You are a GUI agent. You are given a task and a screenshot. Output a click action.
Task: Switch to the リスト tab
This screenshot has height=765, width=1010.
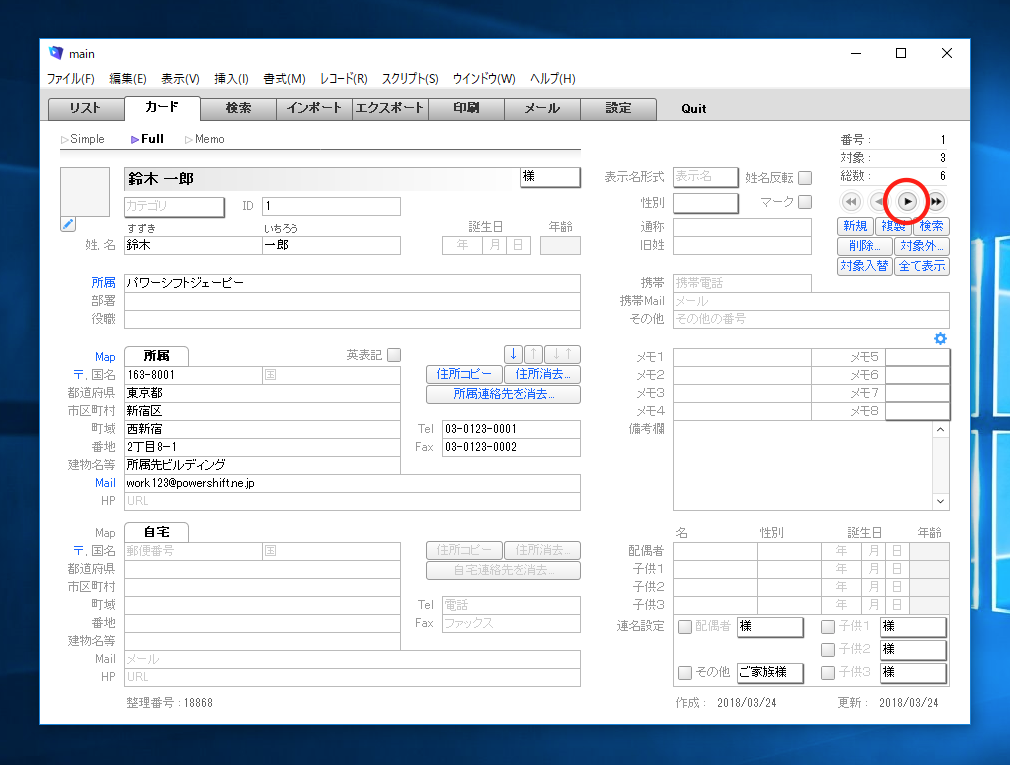85,108
